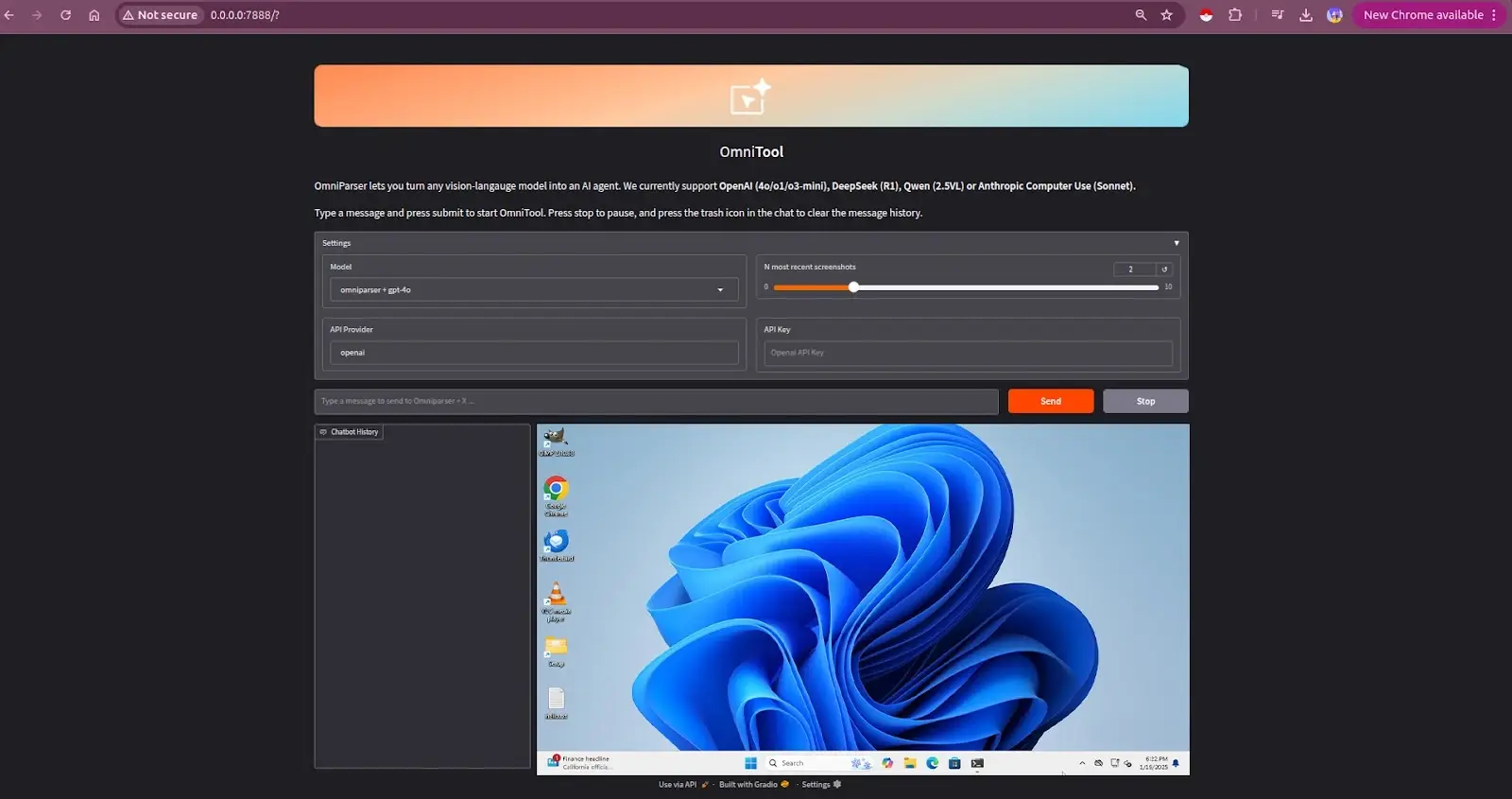Open the GIMP desktop shortcut
This screenshot has height=799, width=1512.
pyautogui.click(x=556, y=439)
